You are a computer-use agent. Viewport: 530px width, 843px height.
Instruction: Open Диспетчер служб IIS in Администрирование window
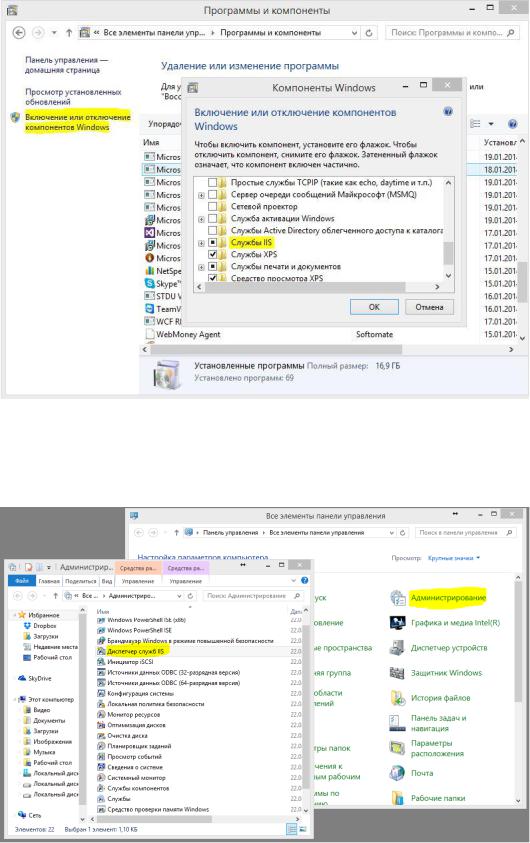tap(135, 651)
